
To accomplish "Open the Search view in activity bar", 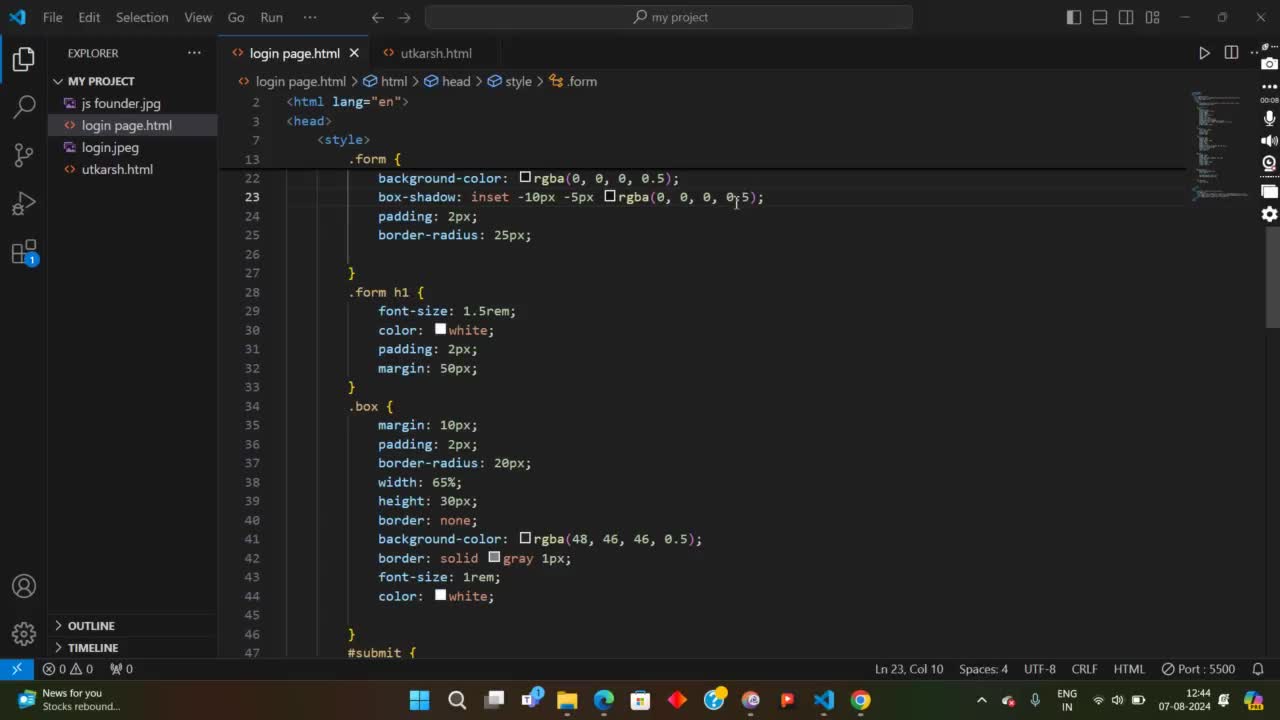I will pos(24,106).
